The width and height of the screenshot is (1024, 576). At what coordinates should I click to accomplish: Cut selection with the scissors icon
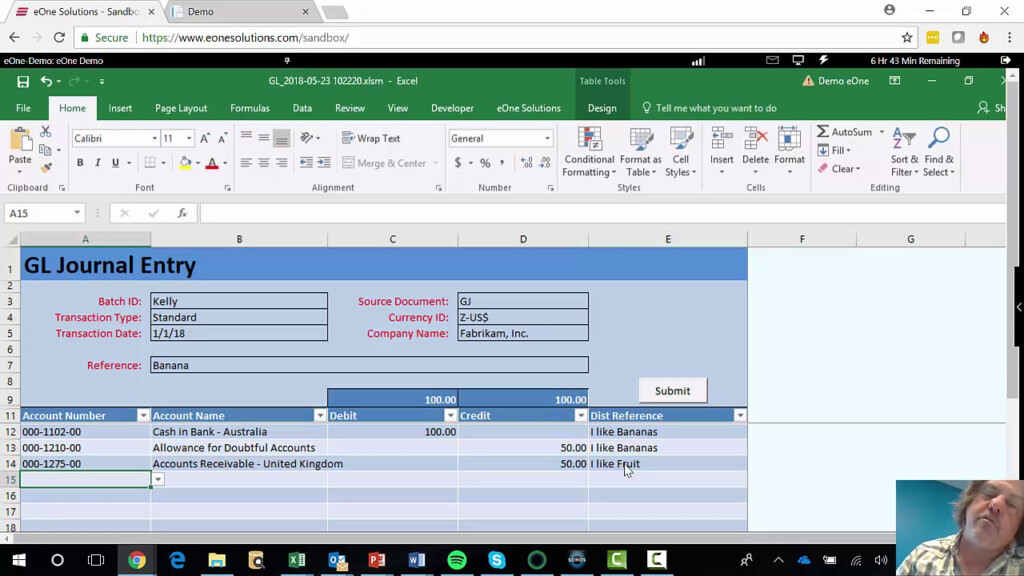46,132
